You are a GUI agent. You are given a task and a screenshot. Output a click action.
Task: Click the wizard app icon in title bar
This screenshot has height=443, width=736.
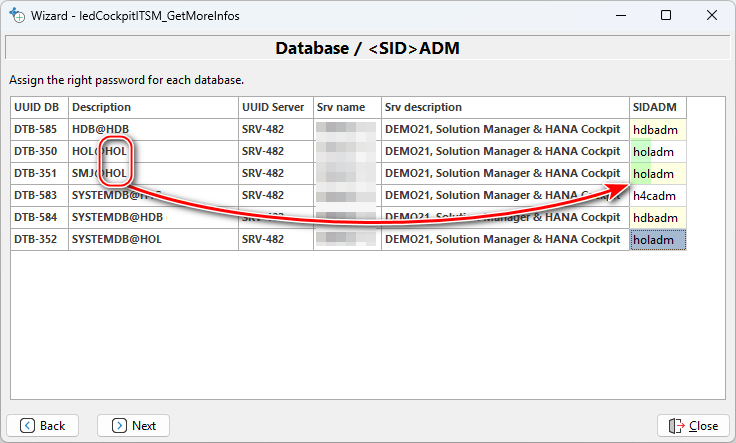click(17, 16)
